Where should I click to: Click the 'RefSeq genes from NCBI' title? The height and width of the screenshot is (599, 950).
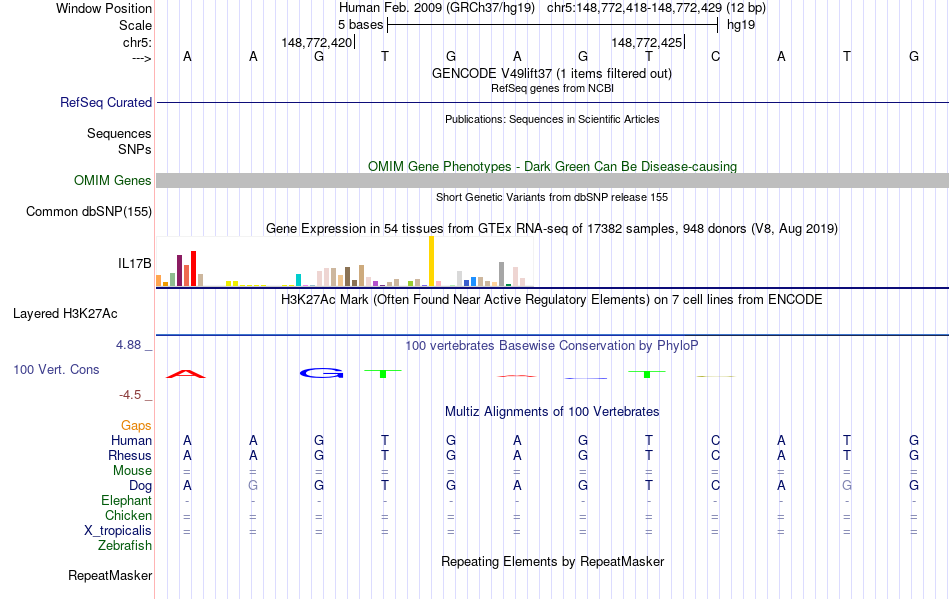click(552, 88)
